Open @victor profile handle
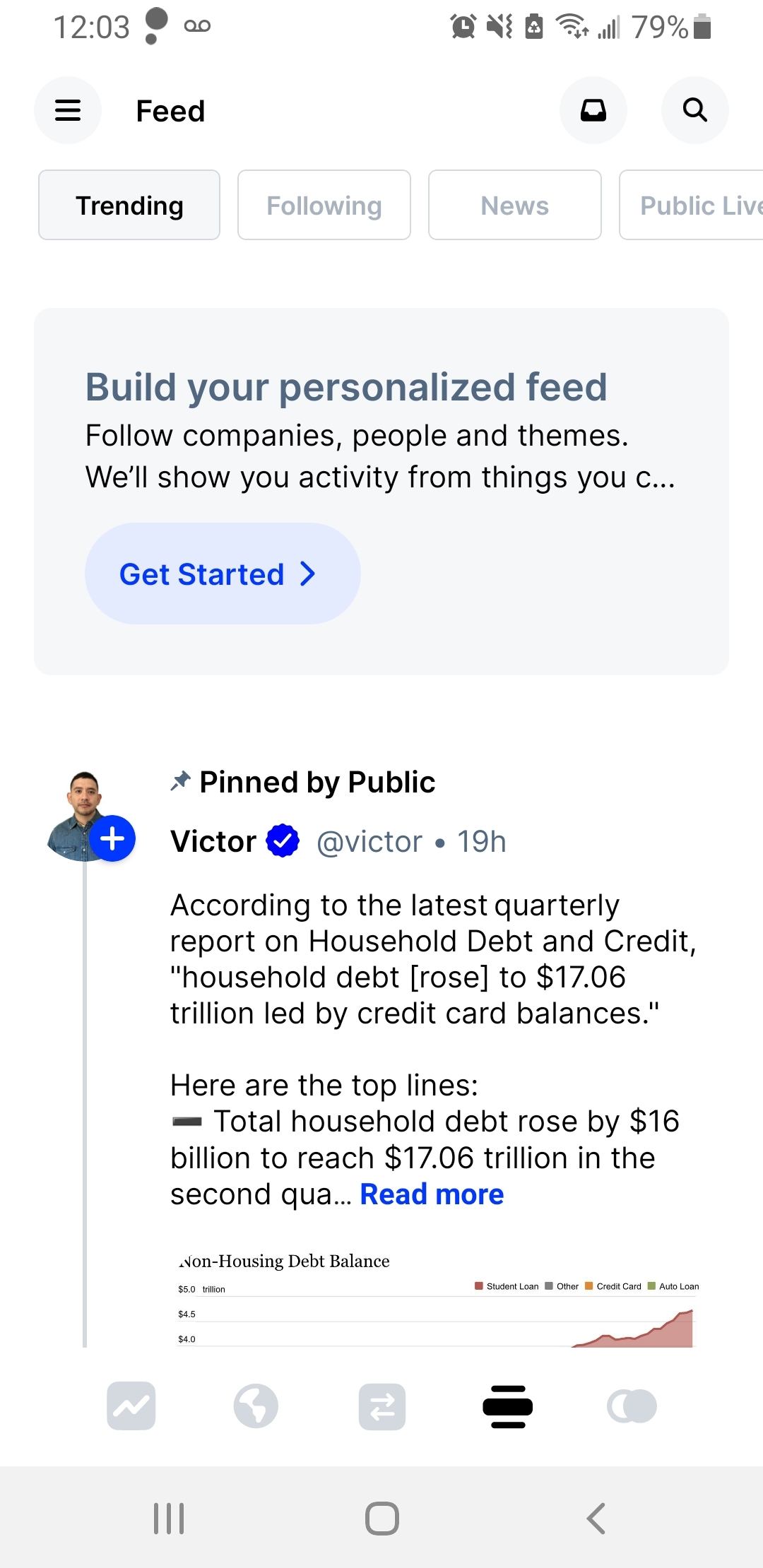 [369, 841]
